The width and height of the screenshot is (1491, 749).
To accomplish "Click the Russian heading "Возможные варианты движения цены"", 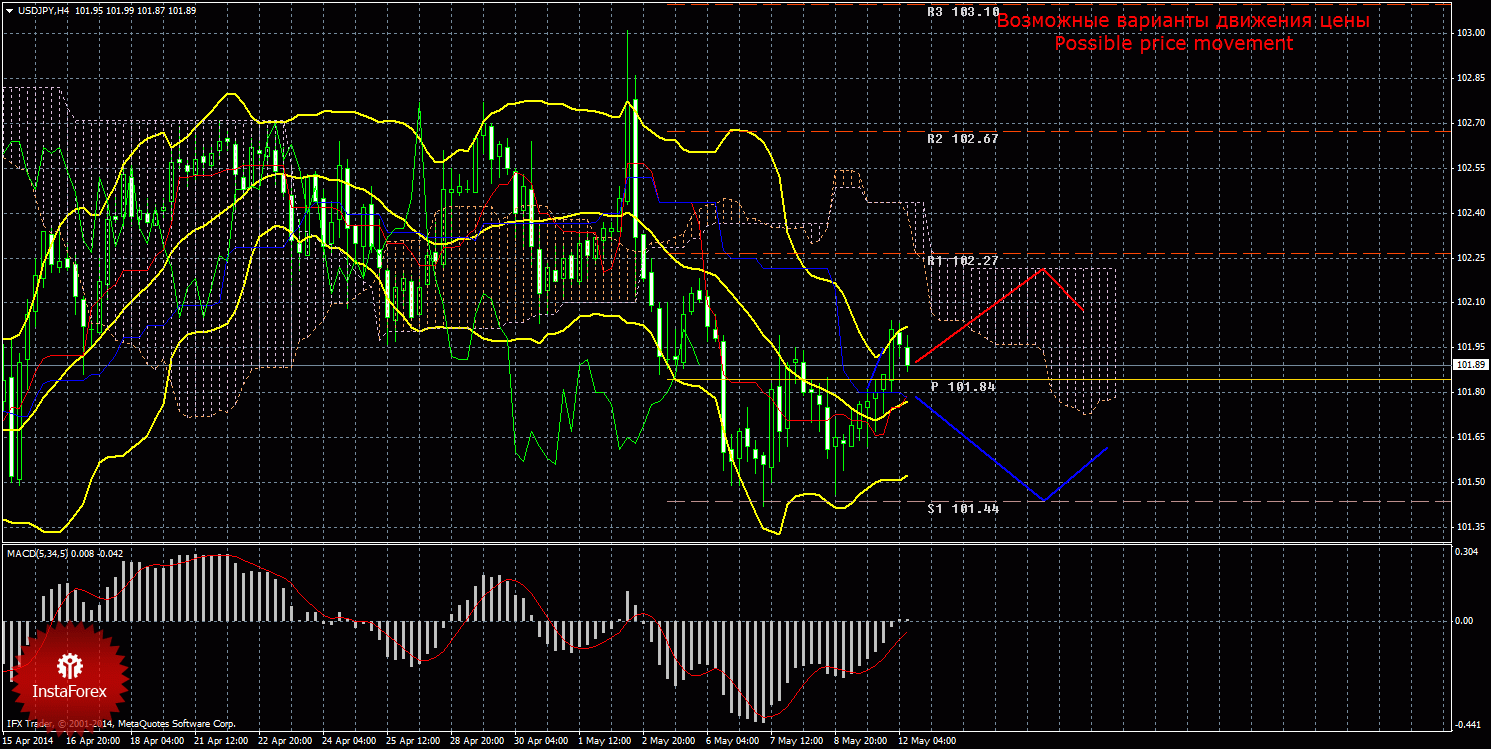I will pos(1183,21).
